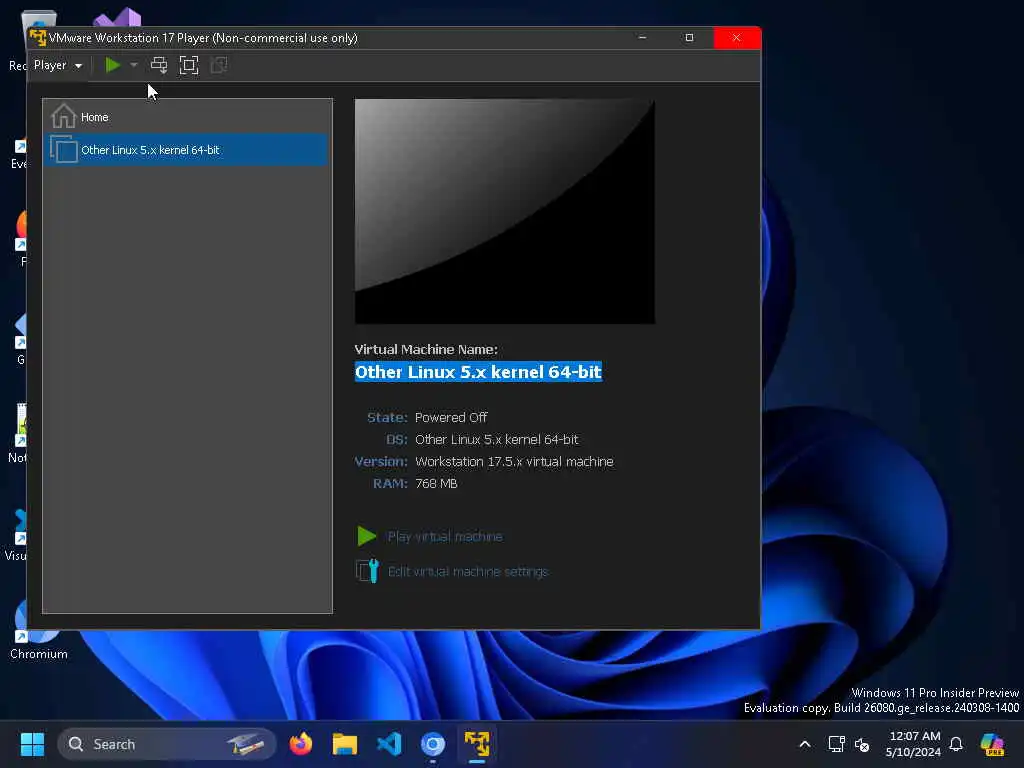Select Other Linux 5.x kernel 64-bit VM entry
Screen dimensions: 1024x768
point(185,150)
